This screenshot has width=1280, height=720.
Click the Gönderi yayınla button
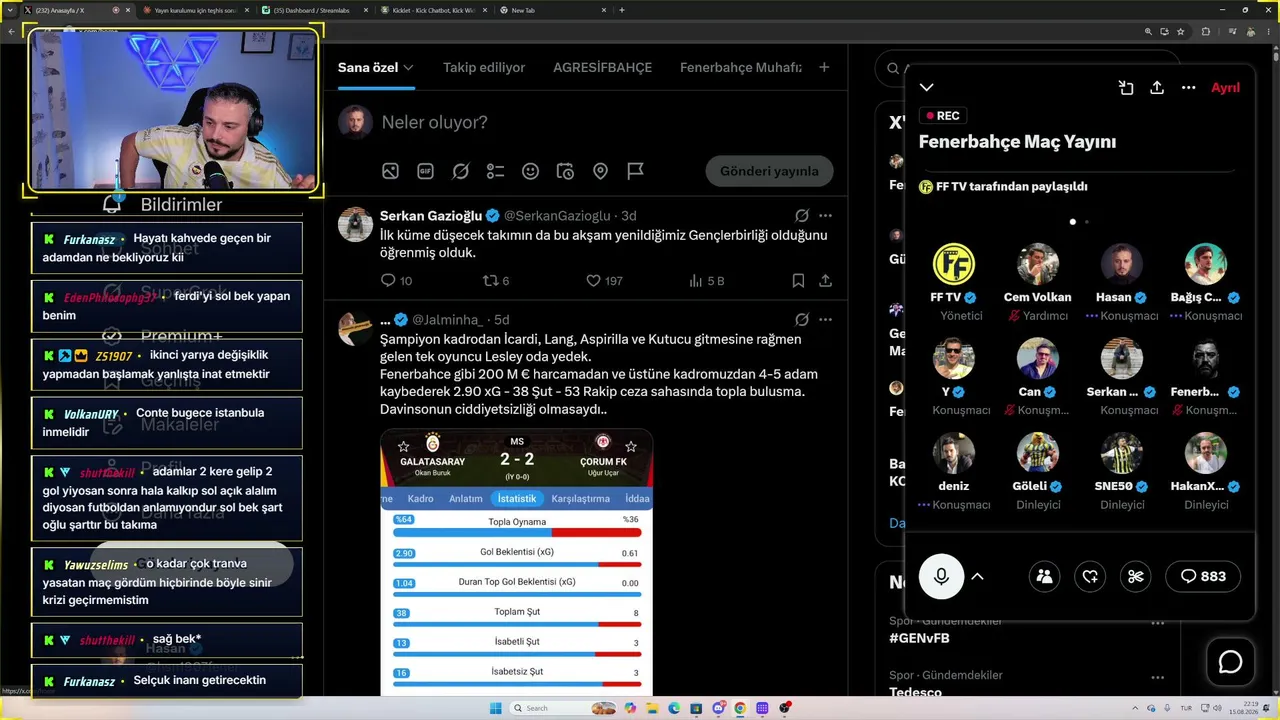click(x=769, y=171)
